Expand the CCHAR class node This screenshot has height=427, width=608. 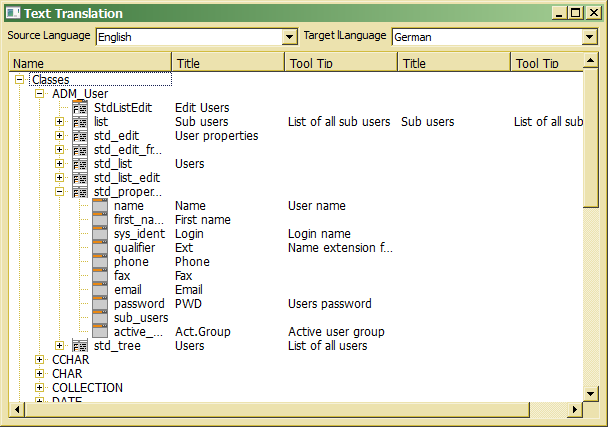pos(40,360)
